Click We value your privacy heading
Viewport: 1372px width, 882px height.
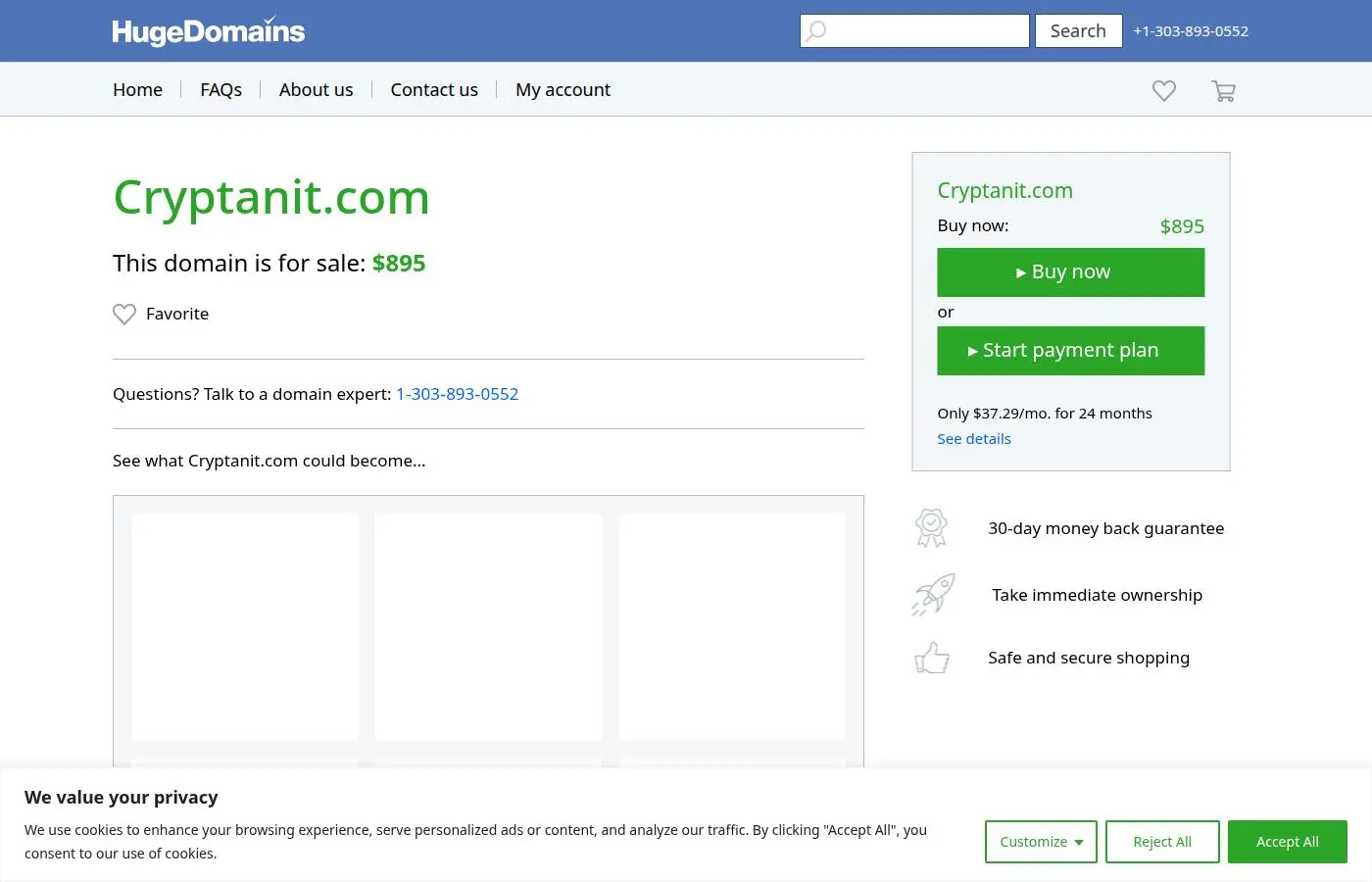122,798
